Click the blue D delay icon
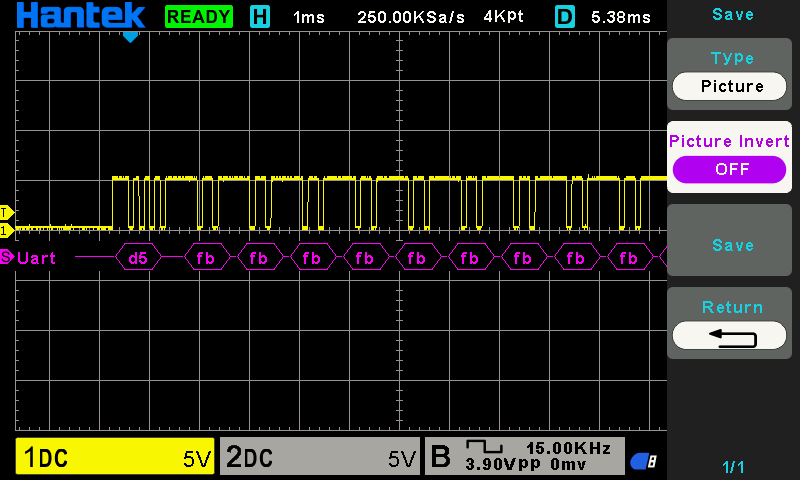The width and height of the screenshot is (800, 480). tap(565, 17)
